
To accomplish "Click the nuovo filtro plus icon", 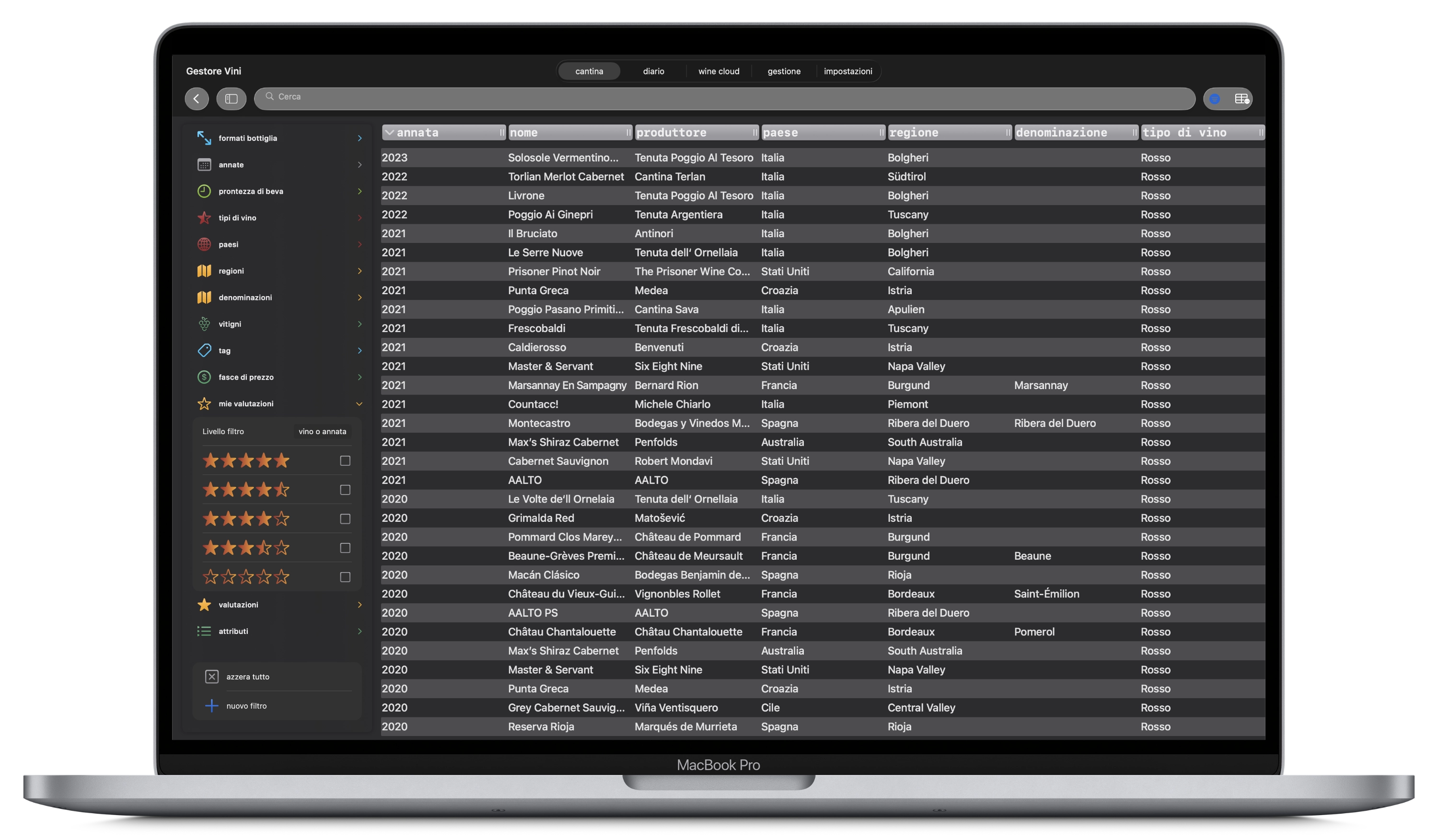I will tap(212, 705).
